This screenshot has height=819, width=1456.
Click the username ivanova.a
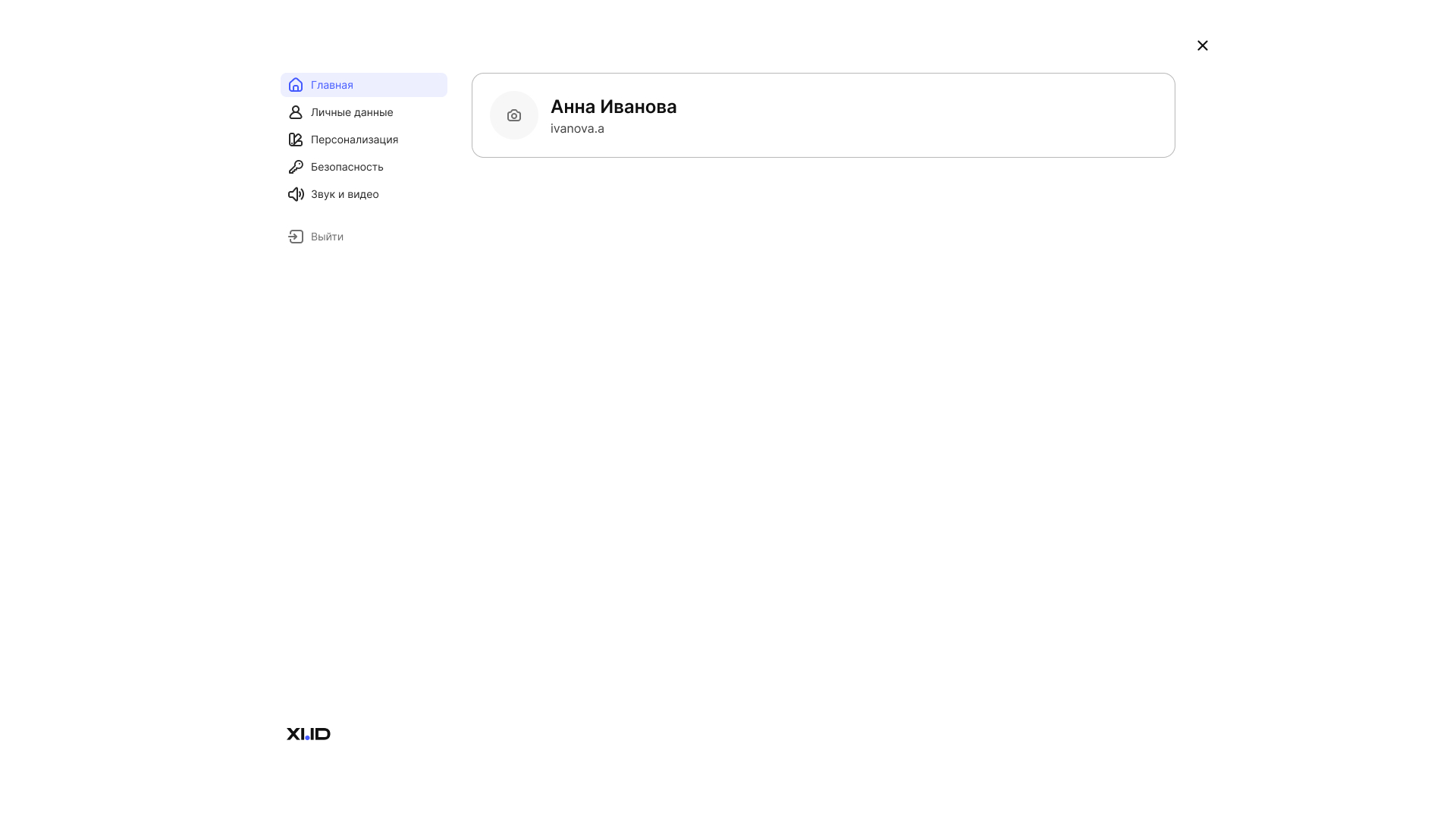pyautogui.click(x=577, y=128)
